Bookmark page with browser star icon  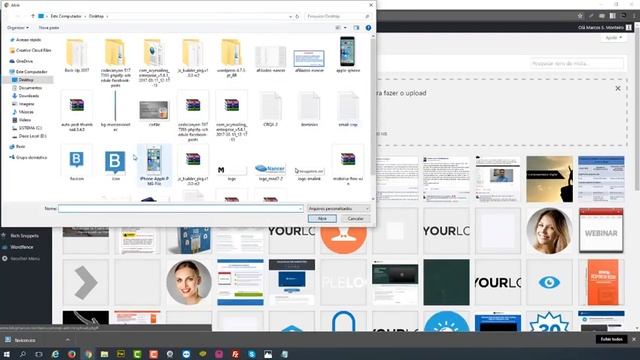pos(580,16)
